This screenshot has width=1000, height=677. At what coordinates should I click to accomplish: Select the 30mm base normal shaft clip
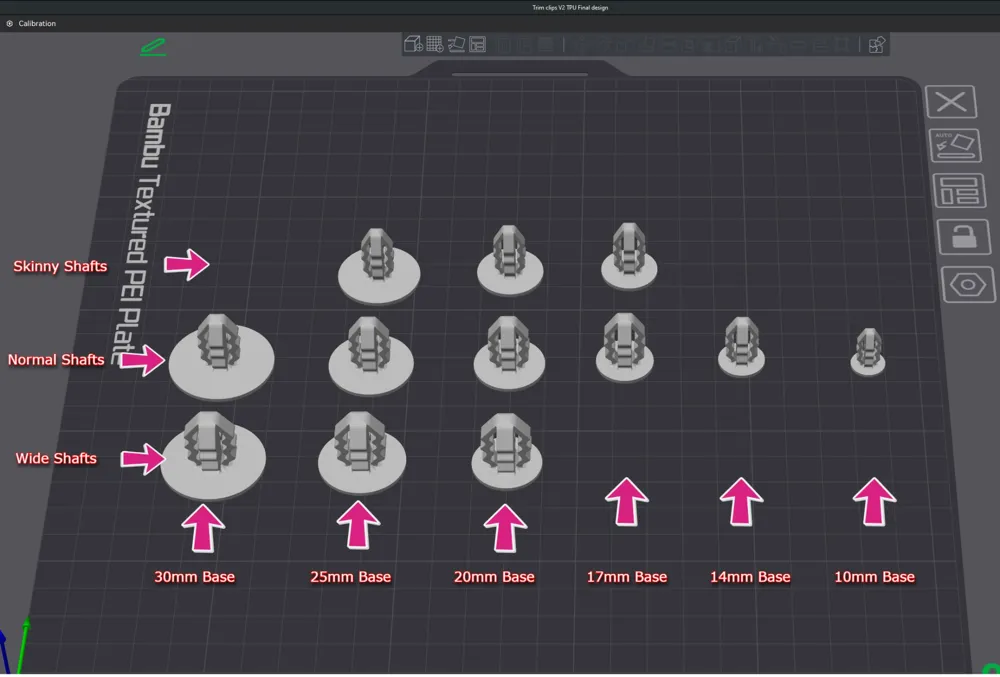tap(221, 357)
